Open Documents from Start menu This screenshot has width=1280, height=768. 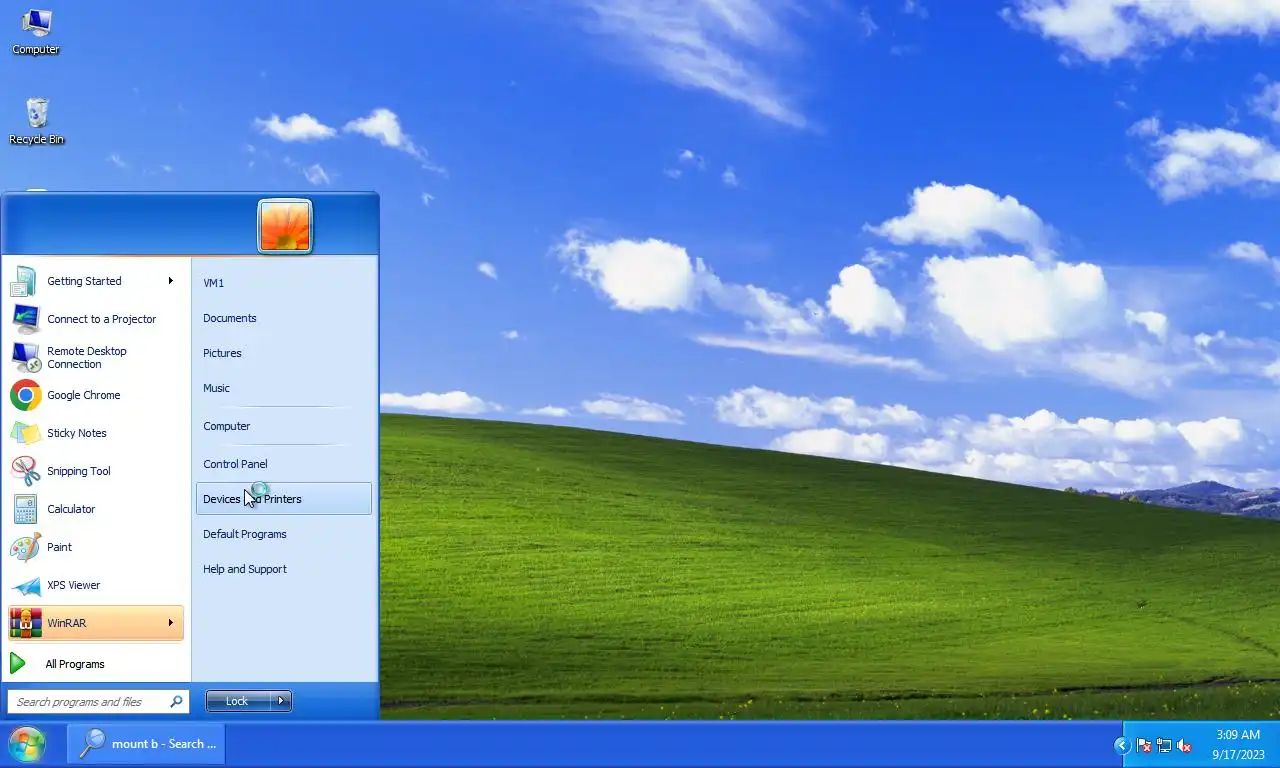(x=284, y=318)
